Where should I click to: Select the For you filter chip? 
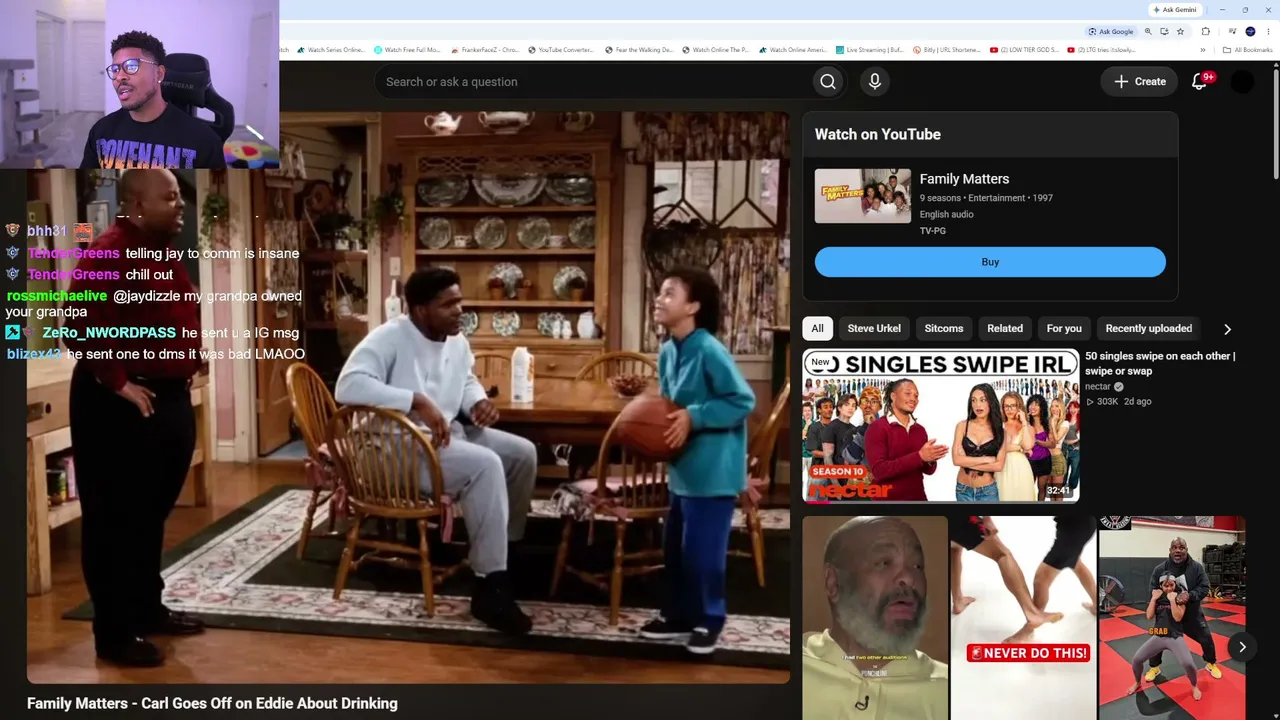click(1064, 328)
